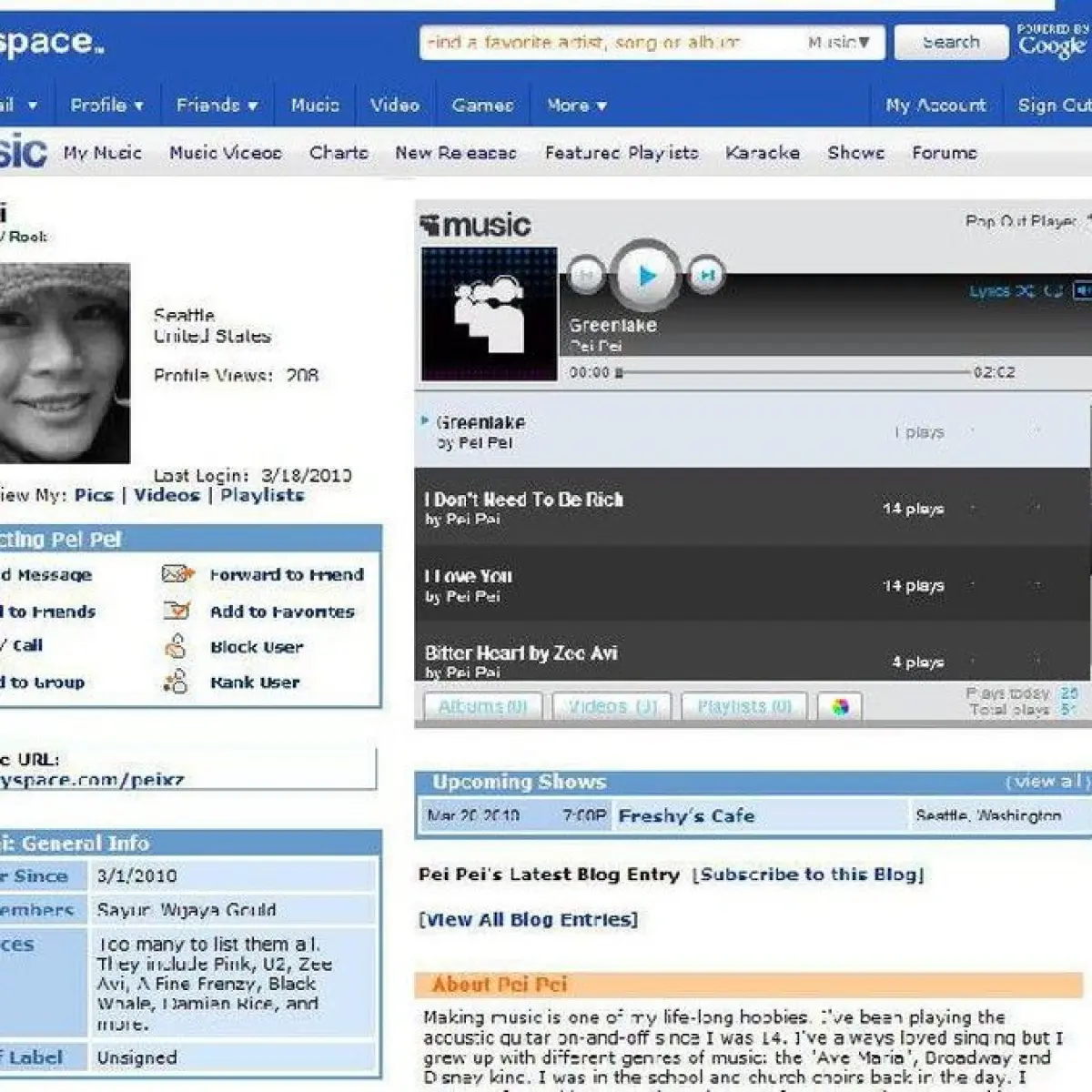
Task: Mute the player volume speaker icon
Action: [x=1082, y=290]
